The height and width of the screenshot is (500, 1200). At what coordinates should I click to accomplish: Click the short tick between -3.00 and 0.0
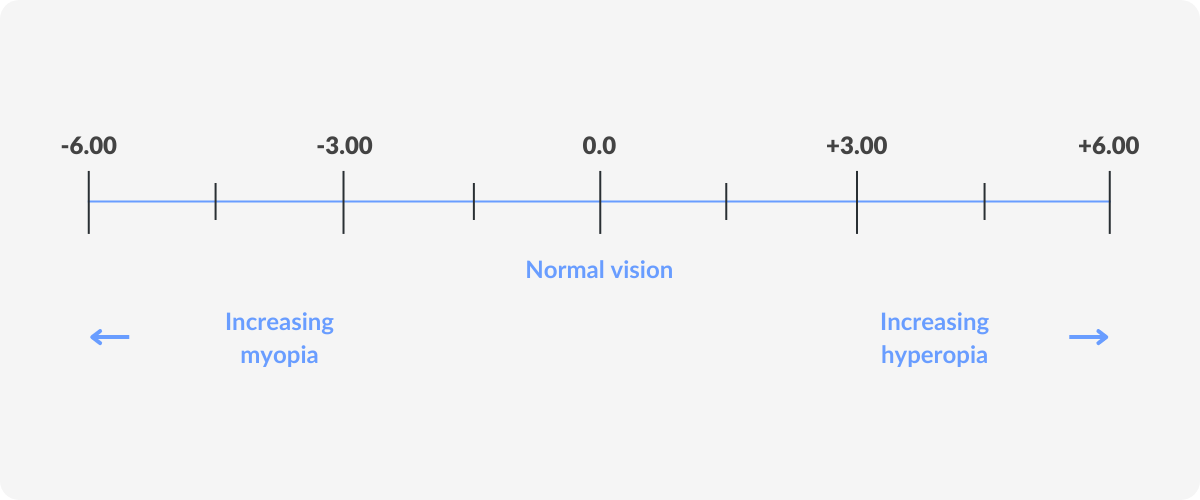[x=474, y=202]
